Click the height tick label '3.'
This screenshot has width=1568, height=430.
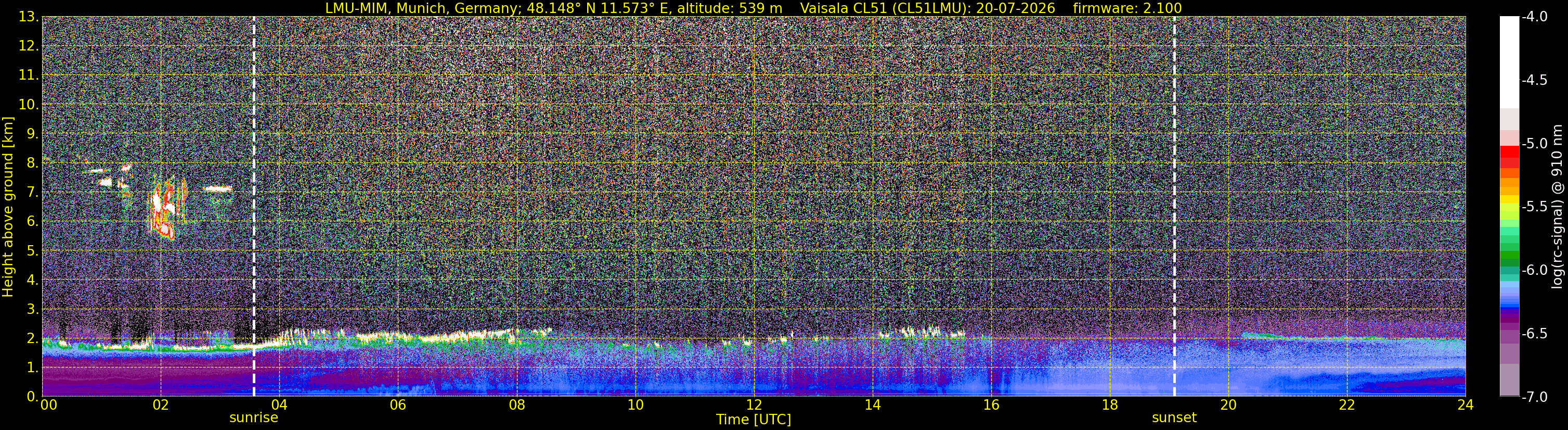pos(33,309)
